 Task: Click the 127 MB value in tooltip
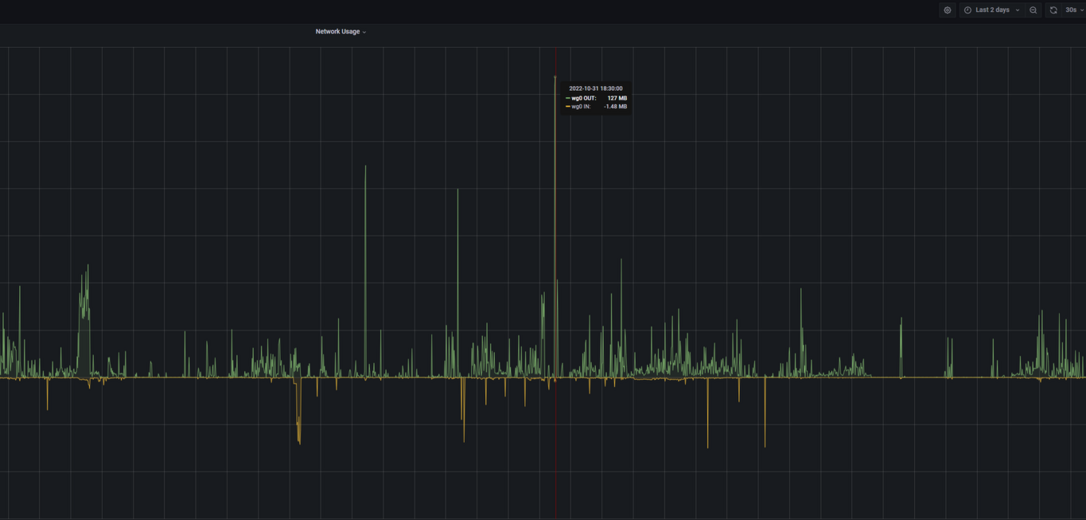coord(617,98)
